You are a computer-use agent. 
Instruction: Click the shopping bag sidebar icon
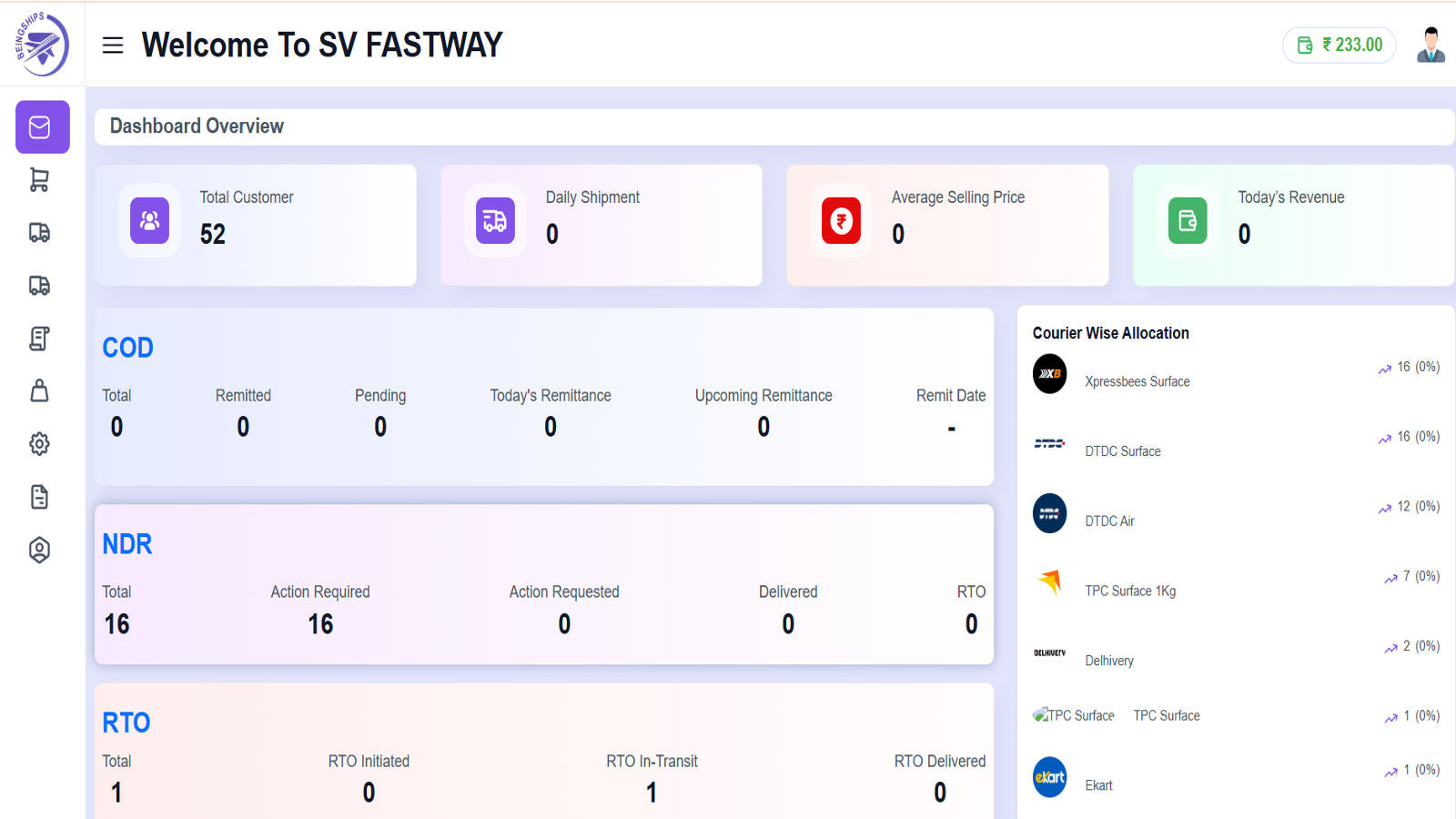(x=39, y=391)
